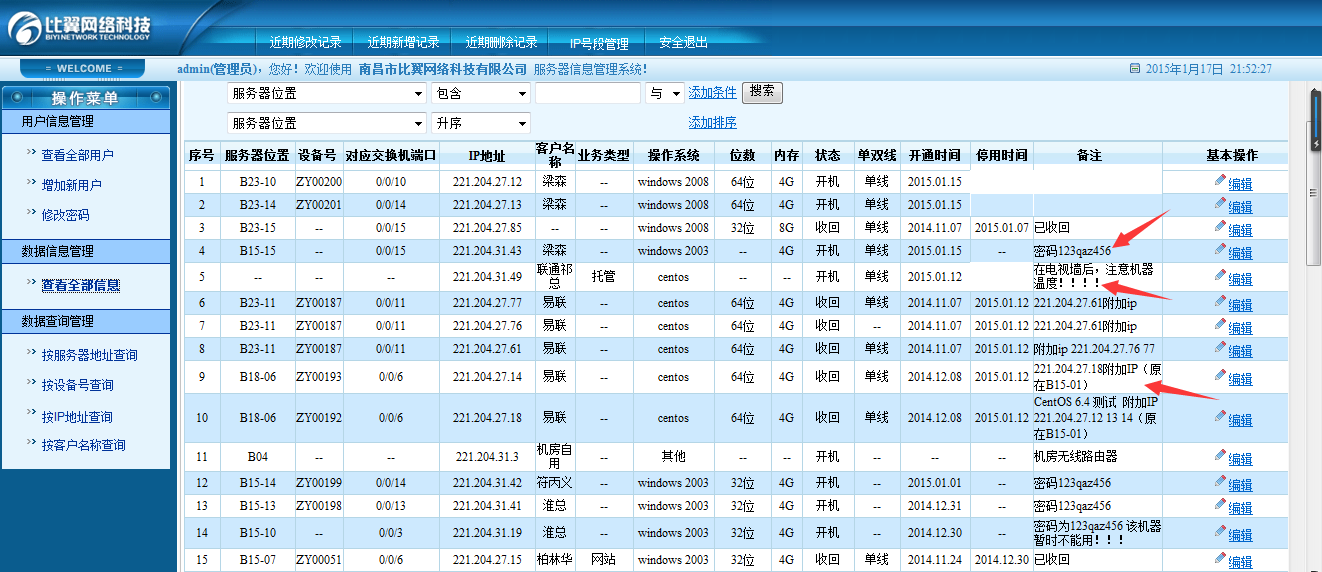Click edit pencil icon for 221.204.31.43 row
1322x572 pixels.
(1220, 249)
